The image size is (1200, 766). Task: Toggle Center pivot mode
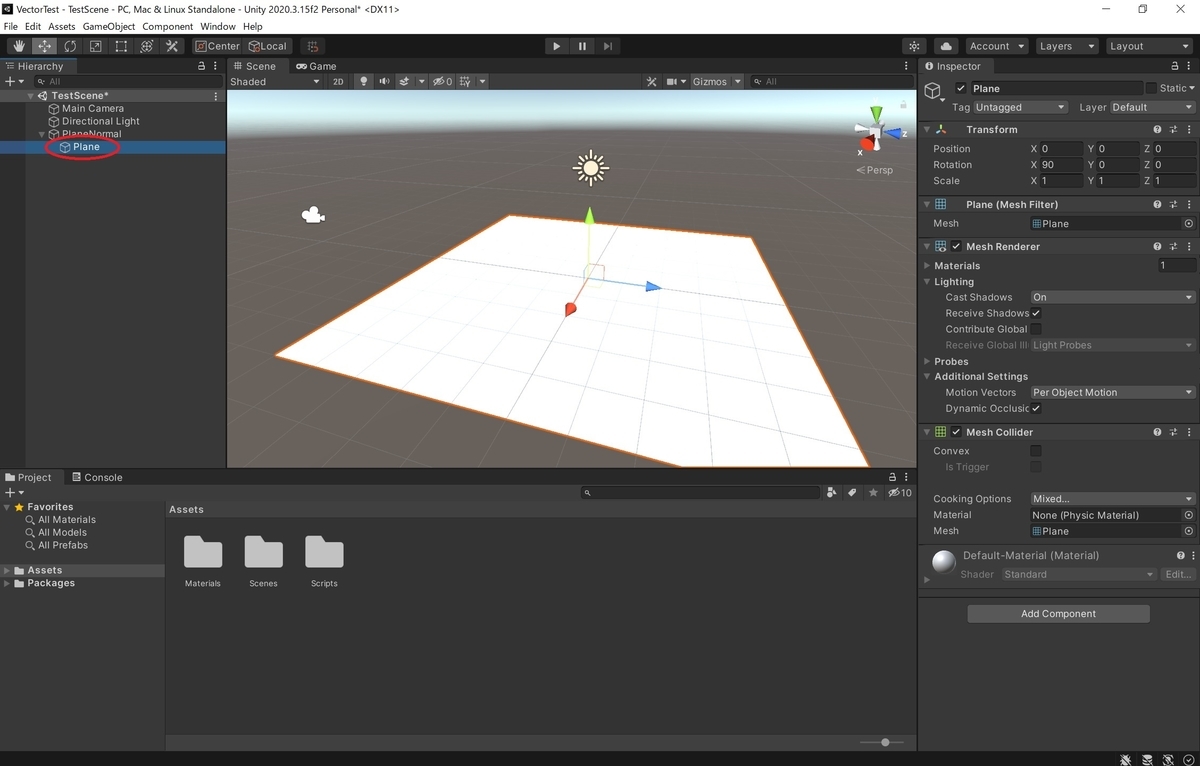(x=218, y=46)
